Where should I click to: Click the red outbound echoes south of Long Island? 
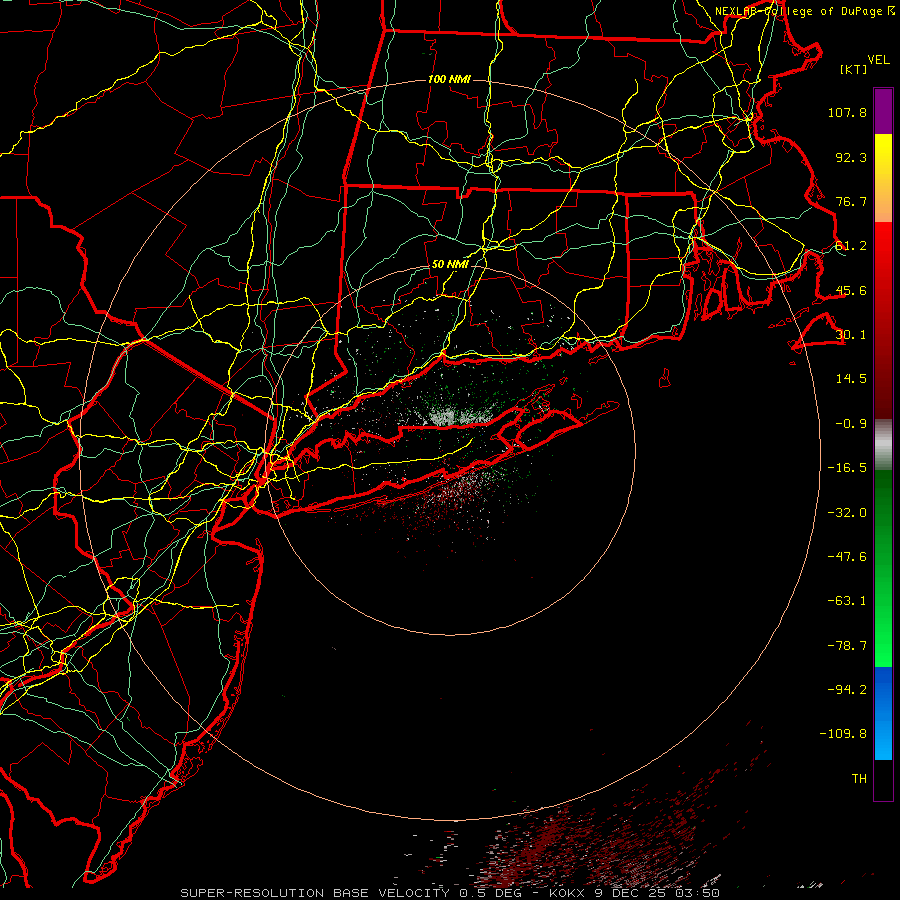pos(453,499)
